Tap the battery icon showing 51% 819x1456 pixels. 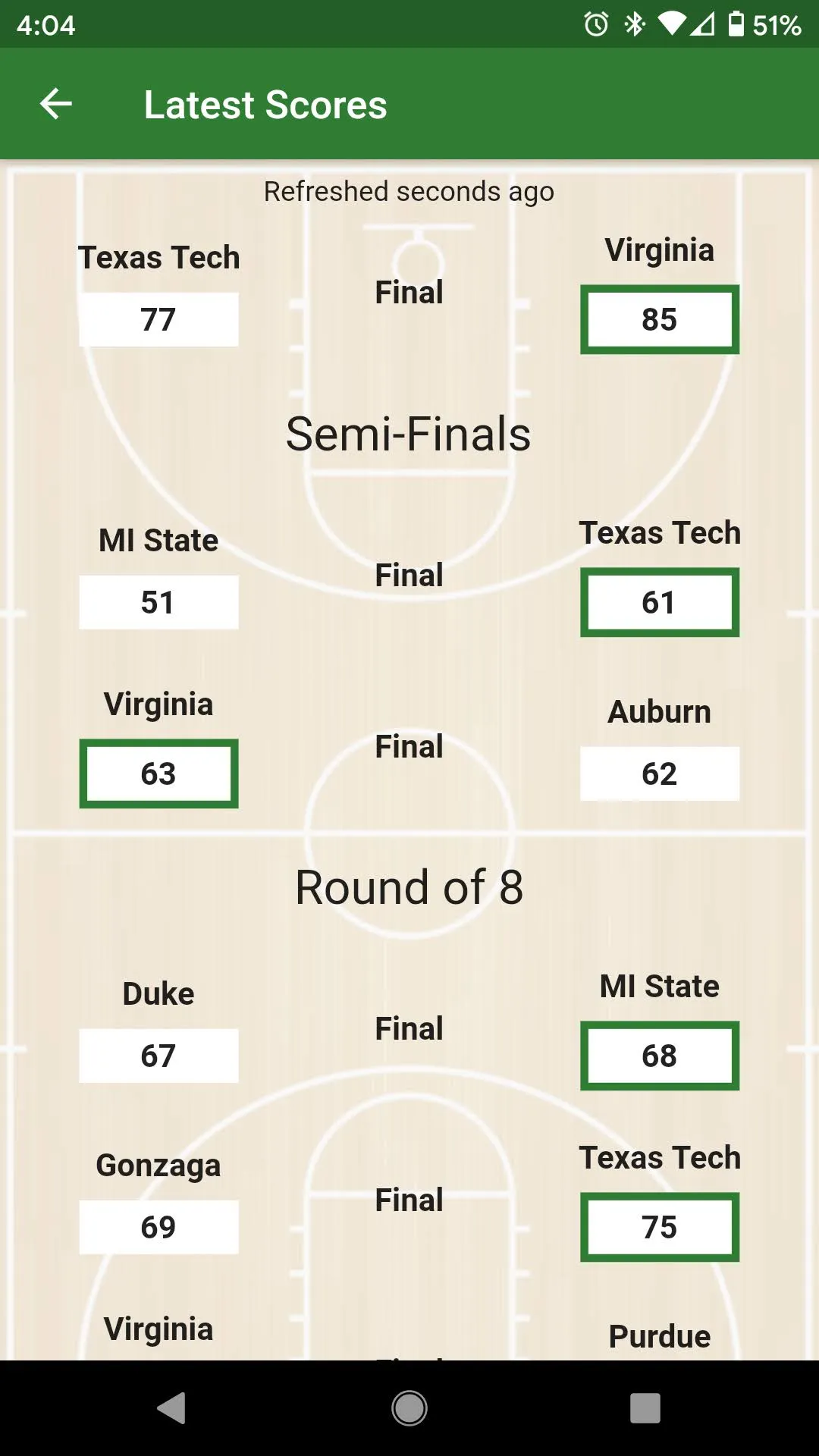click(736, 24)
